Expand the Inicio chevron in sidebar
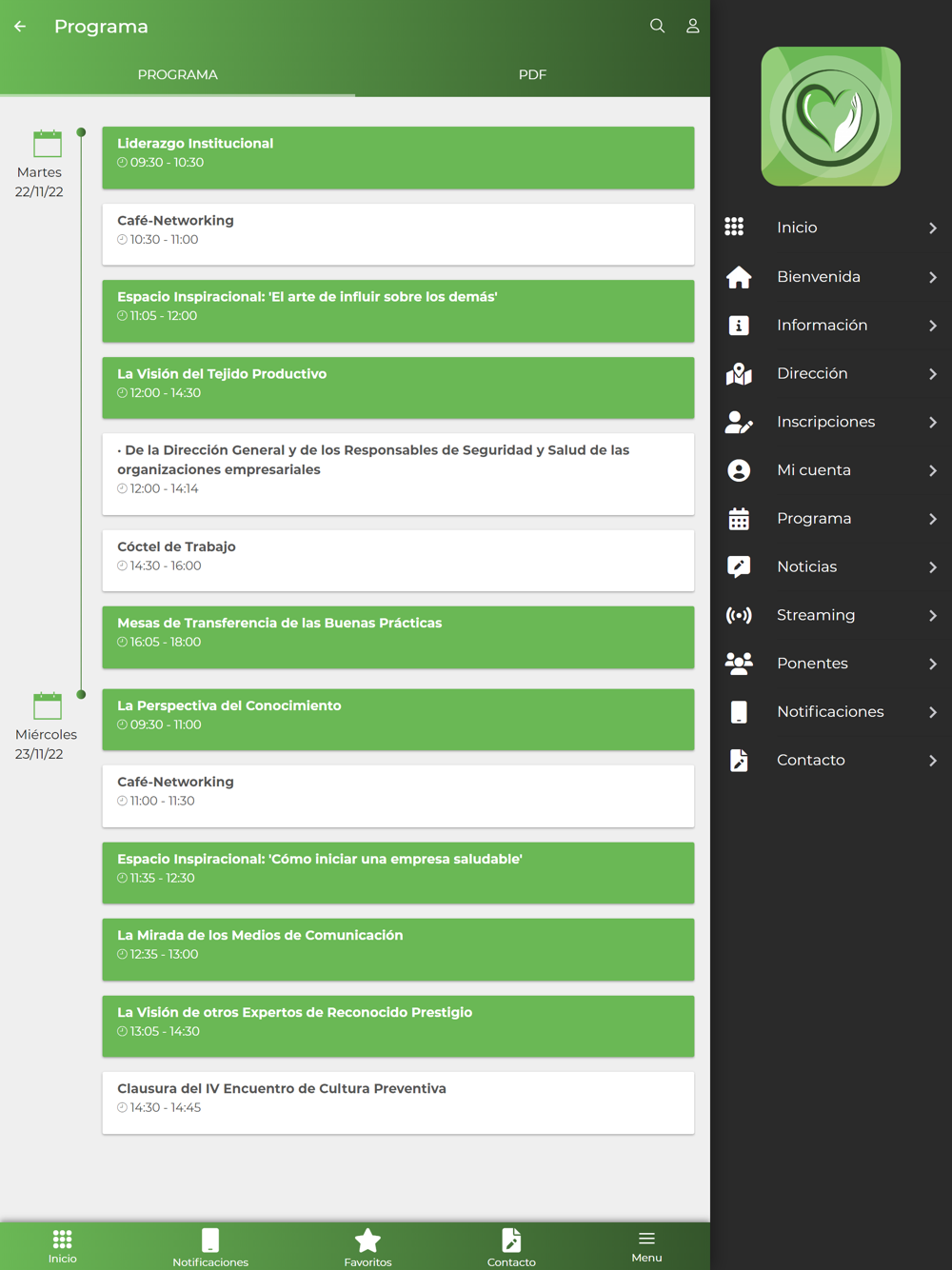The width and height of the screenshot is (952, 1270). 933,228
